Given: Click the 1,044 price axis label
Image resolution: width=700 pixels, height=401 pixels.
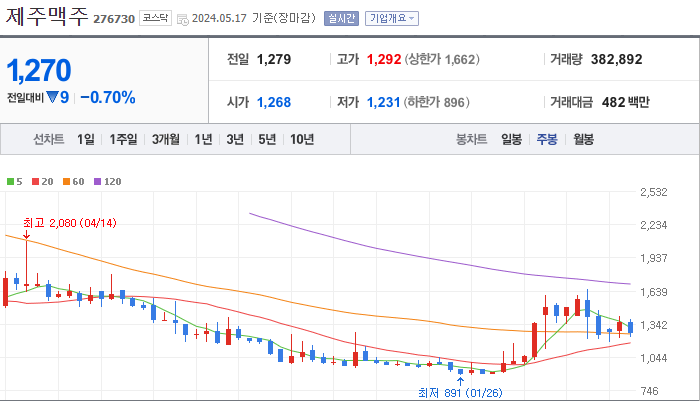Looking at the screenshot, I should pyautogui.click(x=654, y=358).
